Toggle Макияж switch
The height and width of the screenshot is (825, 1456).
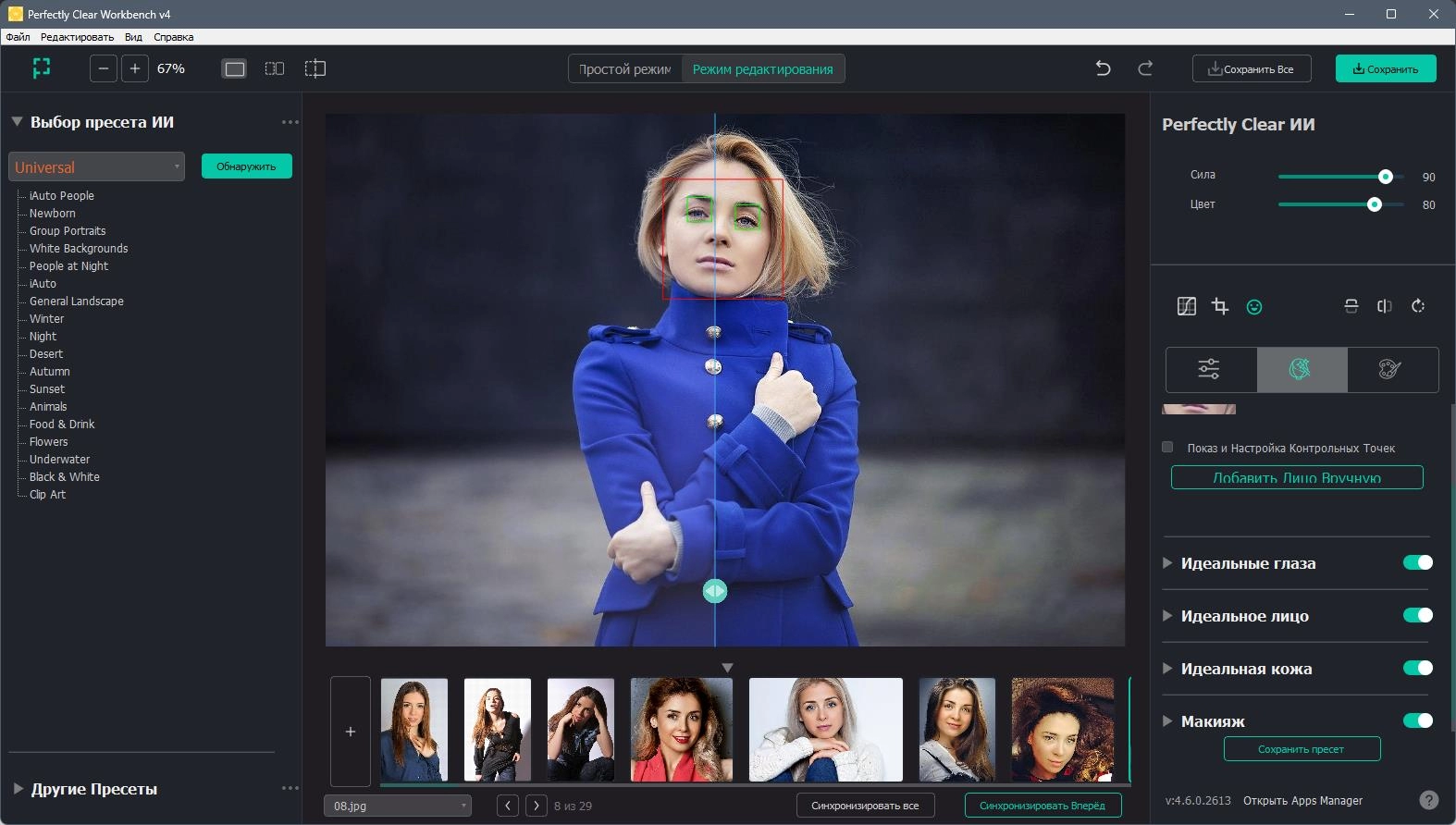pyautogui.click(x=1418, y=720)
